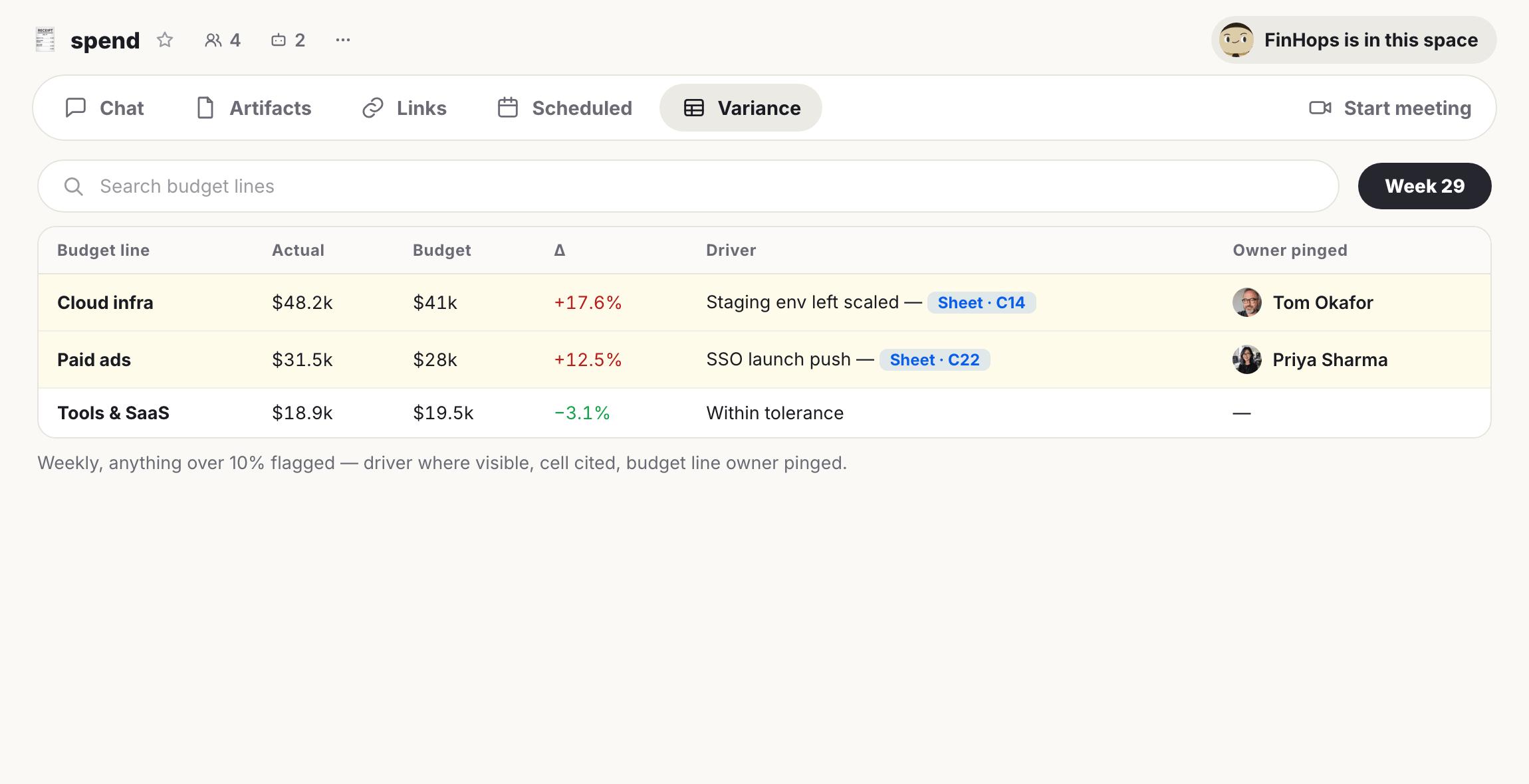Open the Artifacts tab
1529x784 pixels.
coord(253,108)
